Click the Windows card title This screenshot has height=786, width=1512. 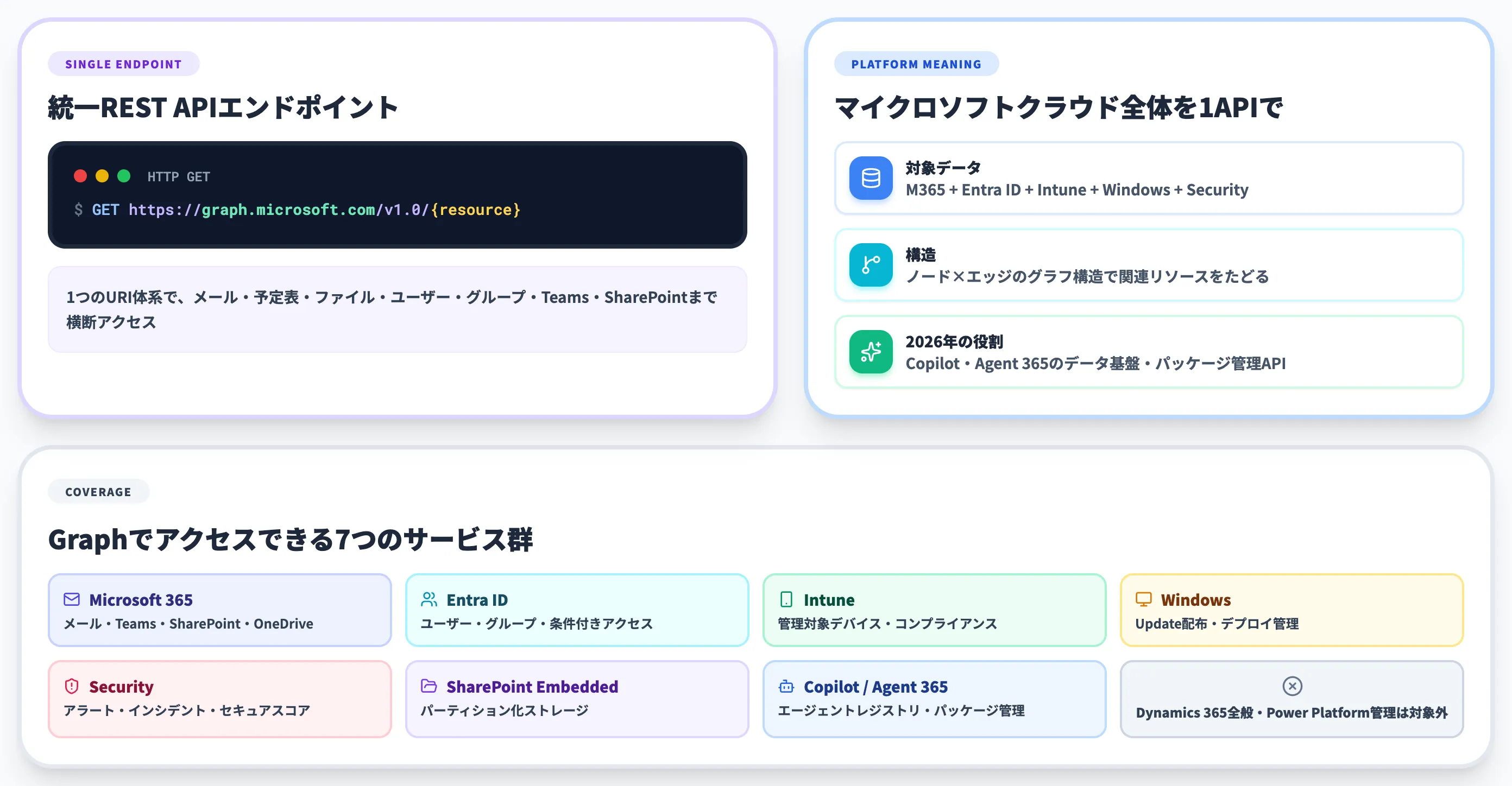pyautogui.click(x=1195, y=599)
